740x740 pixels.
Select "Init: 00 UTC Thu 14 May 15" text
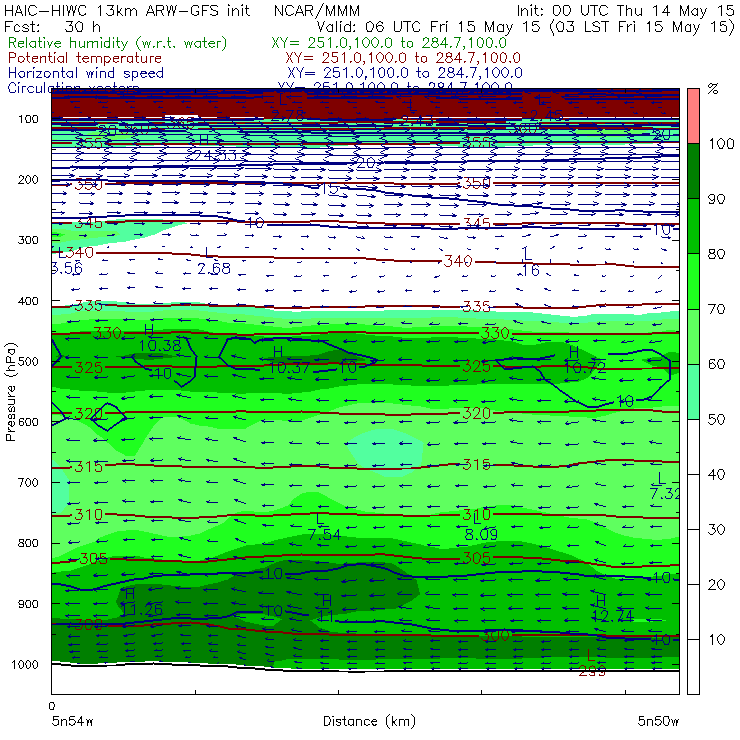(x=625, y=10)
